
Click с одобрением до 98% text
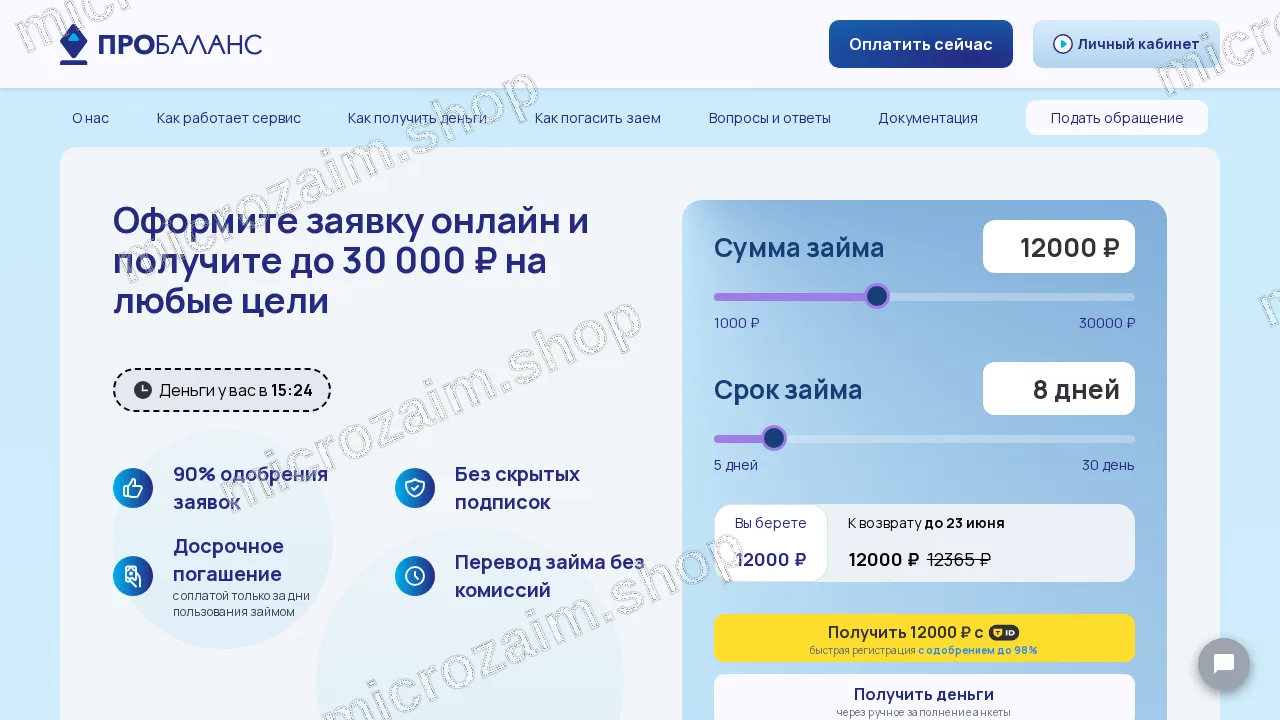click(x=977, y=650)
